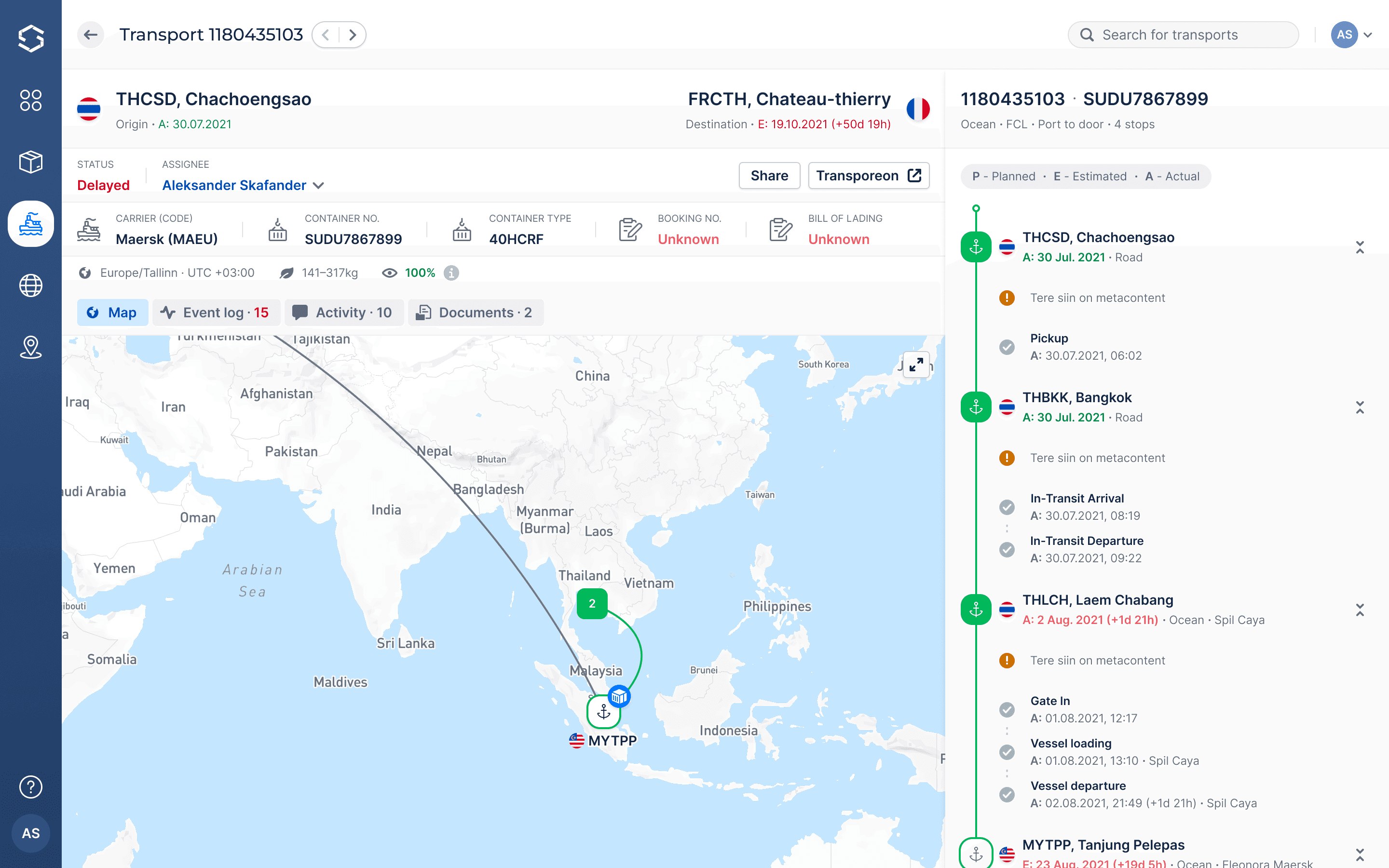Click the info icon next to 100%
The image size is (1389, 868).
[452, 272]
